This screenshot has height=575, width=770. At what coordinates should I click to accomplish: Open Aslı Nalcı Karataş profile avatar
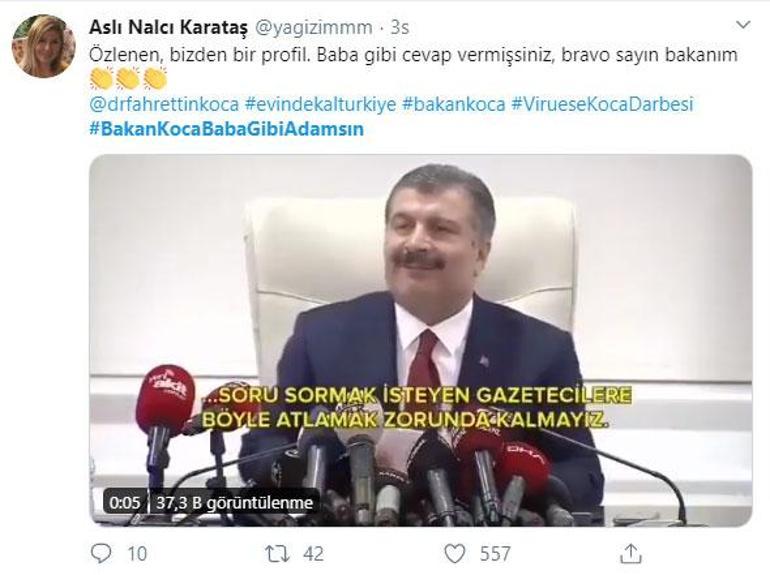(43, 46)
